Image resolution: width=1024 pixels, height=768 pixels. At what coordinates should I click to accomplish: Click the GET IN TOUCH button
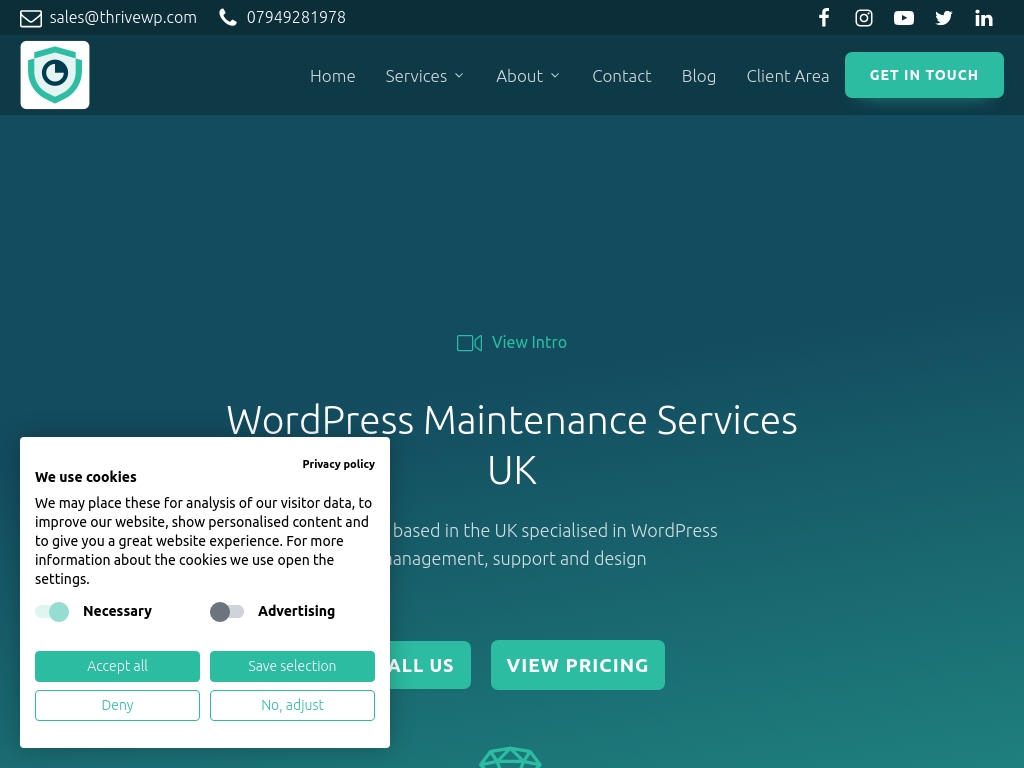click(x=924, y=75)
